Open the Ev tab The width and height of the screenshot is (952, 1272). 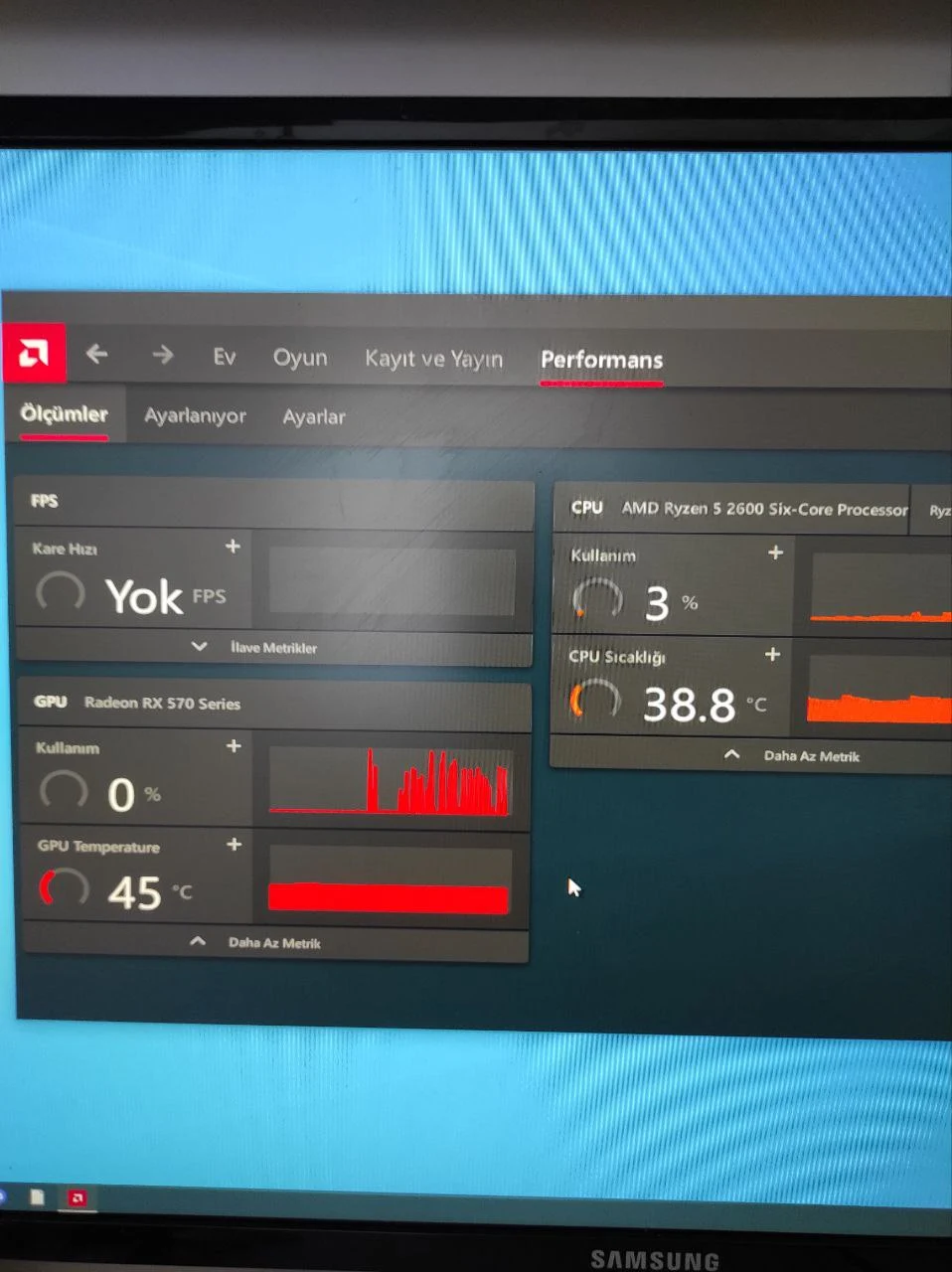[x=225, y=357]
